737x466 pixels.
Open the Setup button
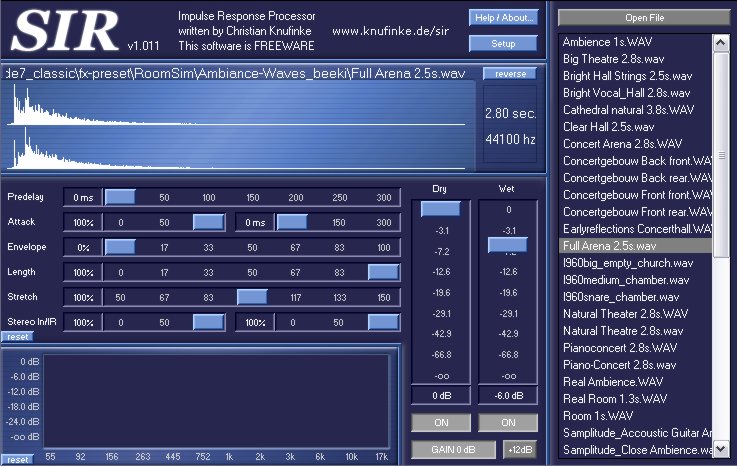tap(503, 44)
